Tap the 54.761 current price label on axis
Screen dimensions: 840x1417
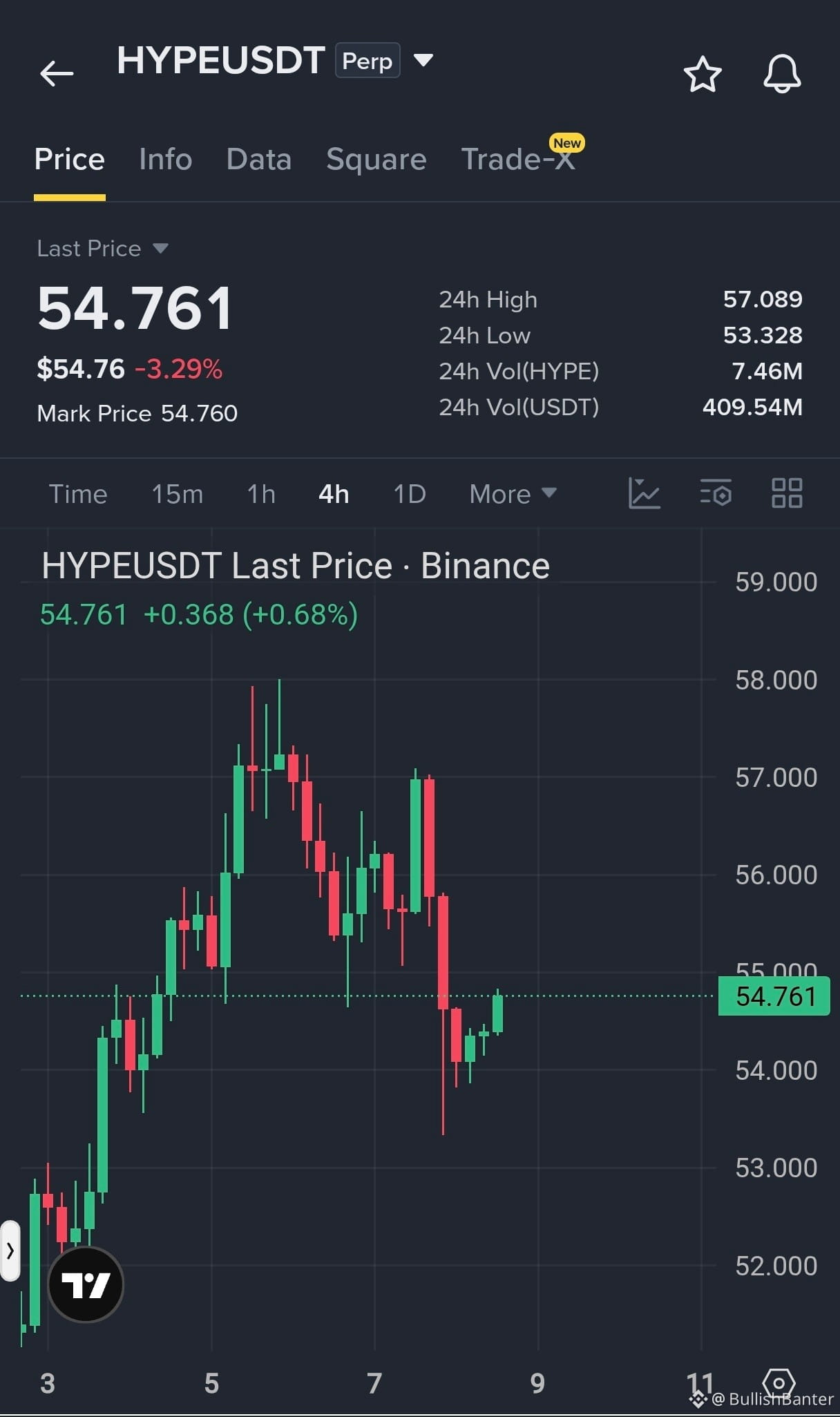click(x=774, y=996)
